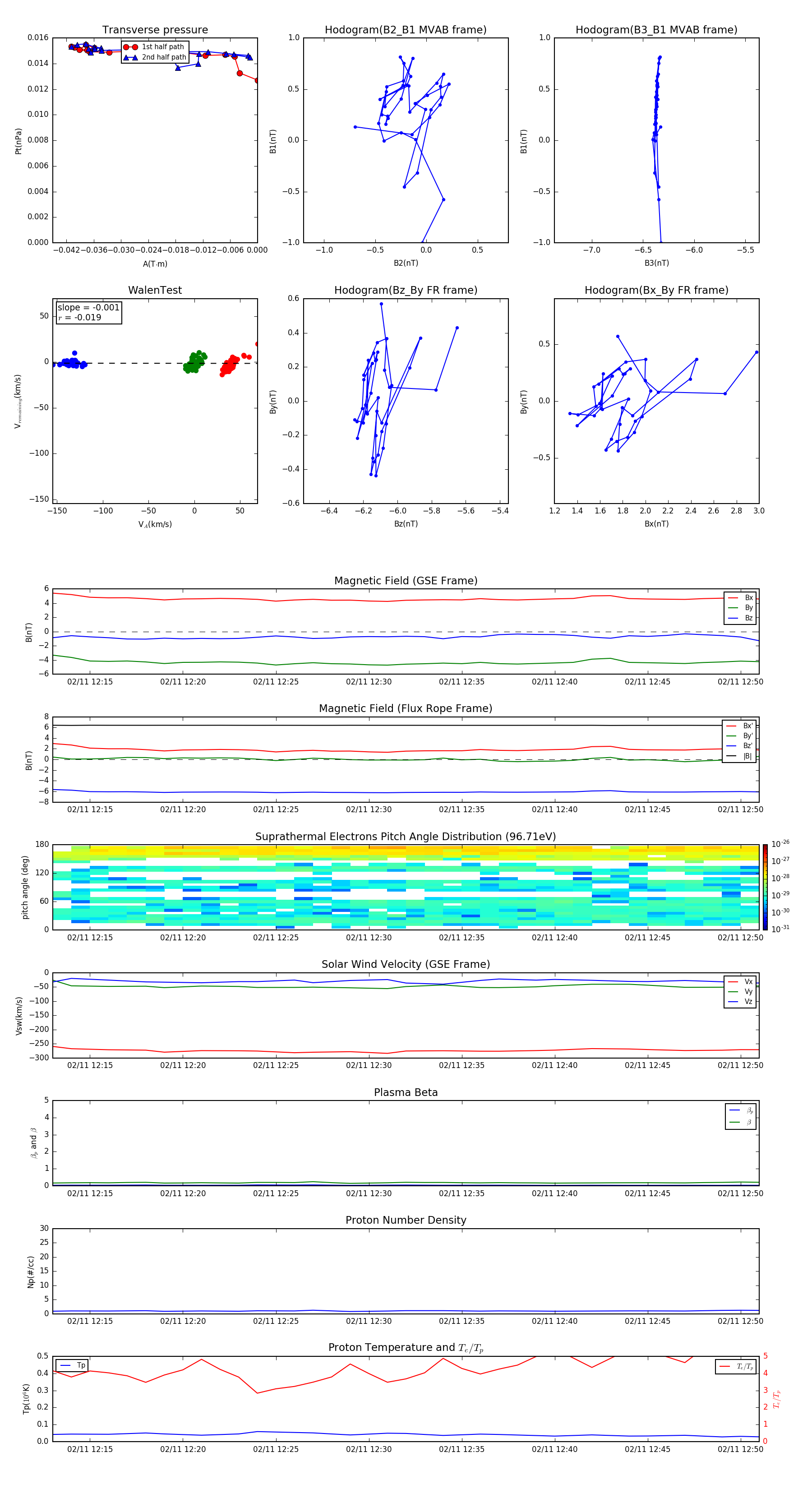Click the "Bz(nT)" x-axis label
This screenshot has width=812, height=1489.
[406, 524]
